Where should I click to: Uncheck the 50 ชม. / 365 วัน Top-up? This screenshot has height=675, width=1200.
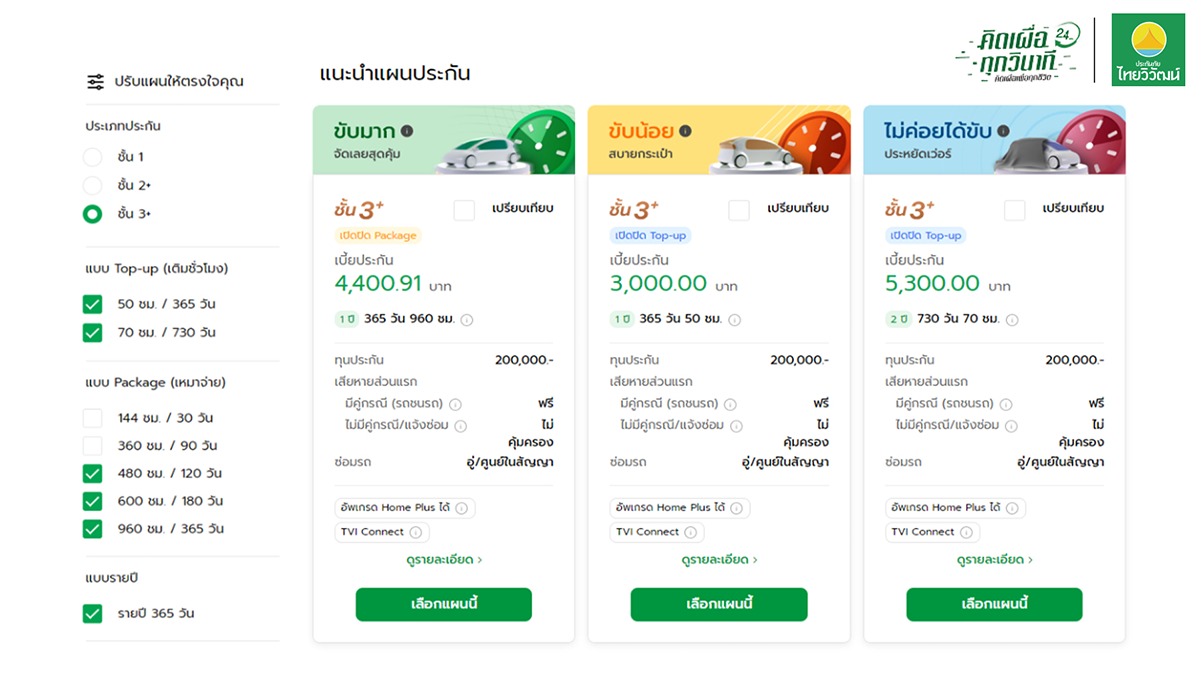pos(93,304)
